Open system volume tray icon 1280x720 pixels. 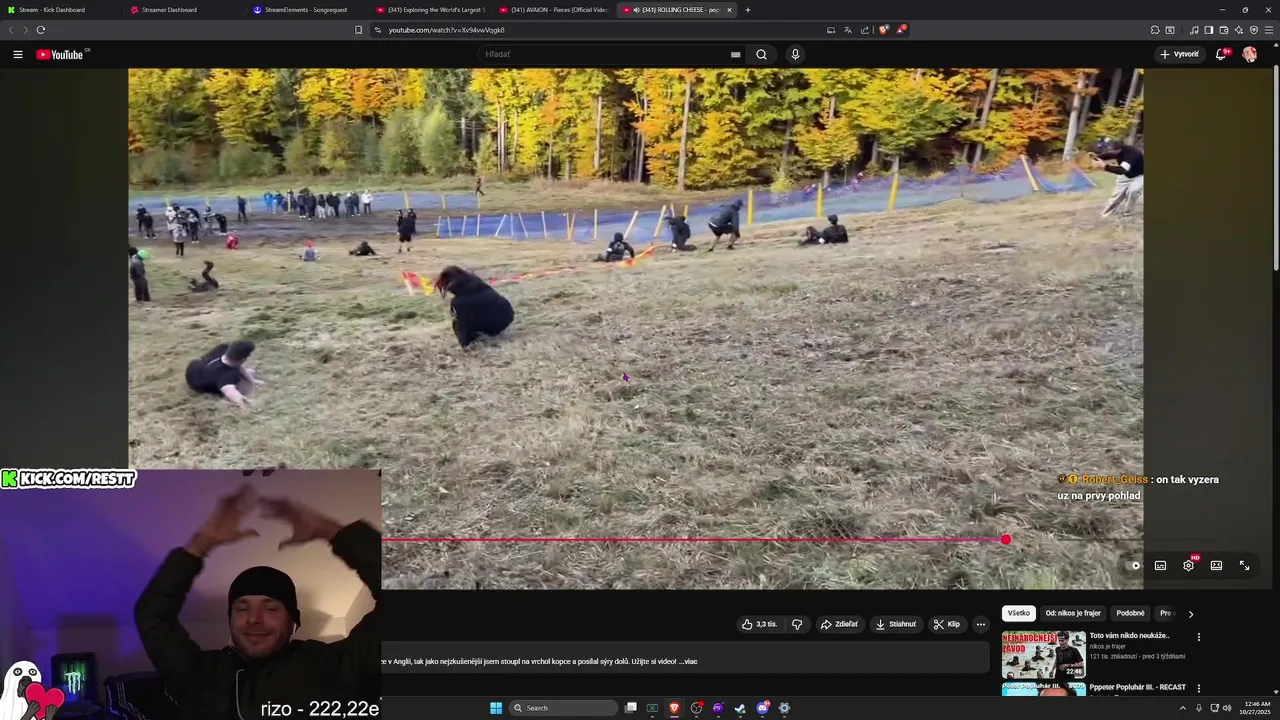point(1228,708)
